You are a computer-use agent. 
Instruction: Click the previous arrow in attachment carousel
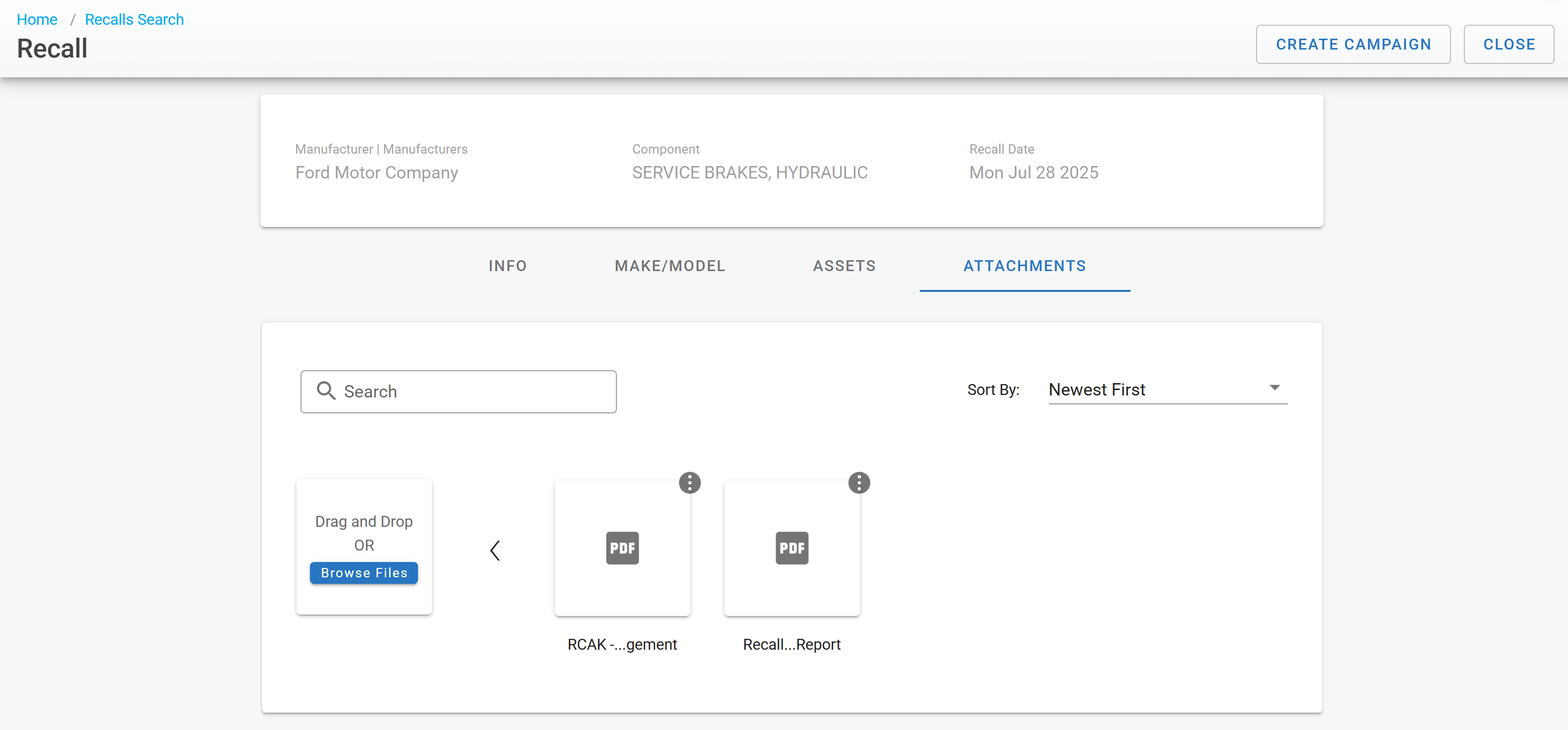[x=495, y=551]
